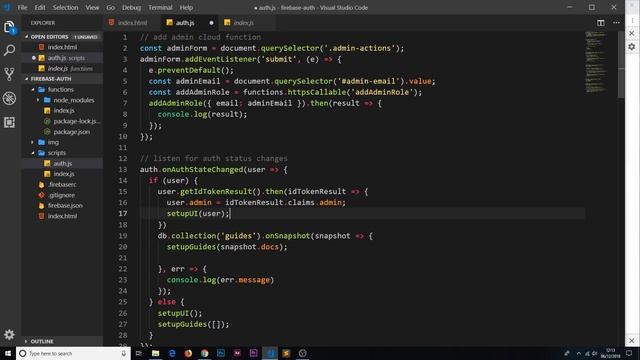
Task: Open the Extensions view in activity bar
Action: coord(9,122)
